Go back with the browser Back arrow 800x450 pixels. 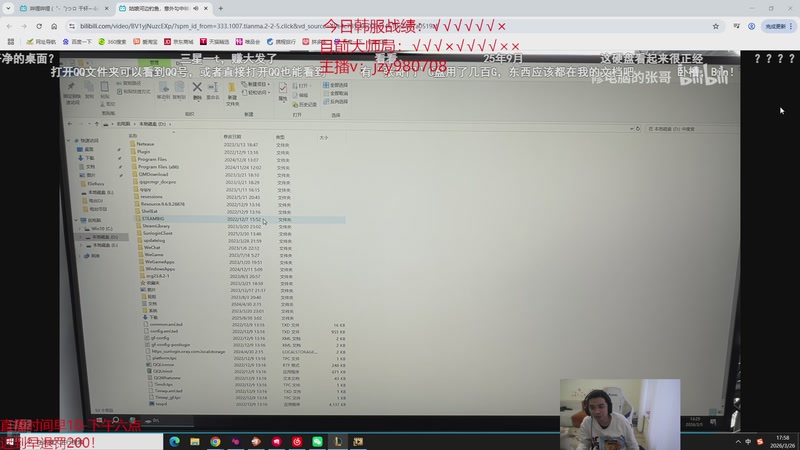pos(9,26)
